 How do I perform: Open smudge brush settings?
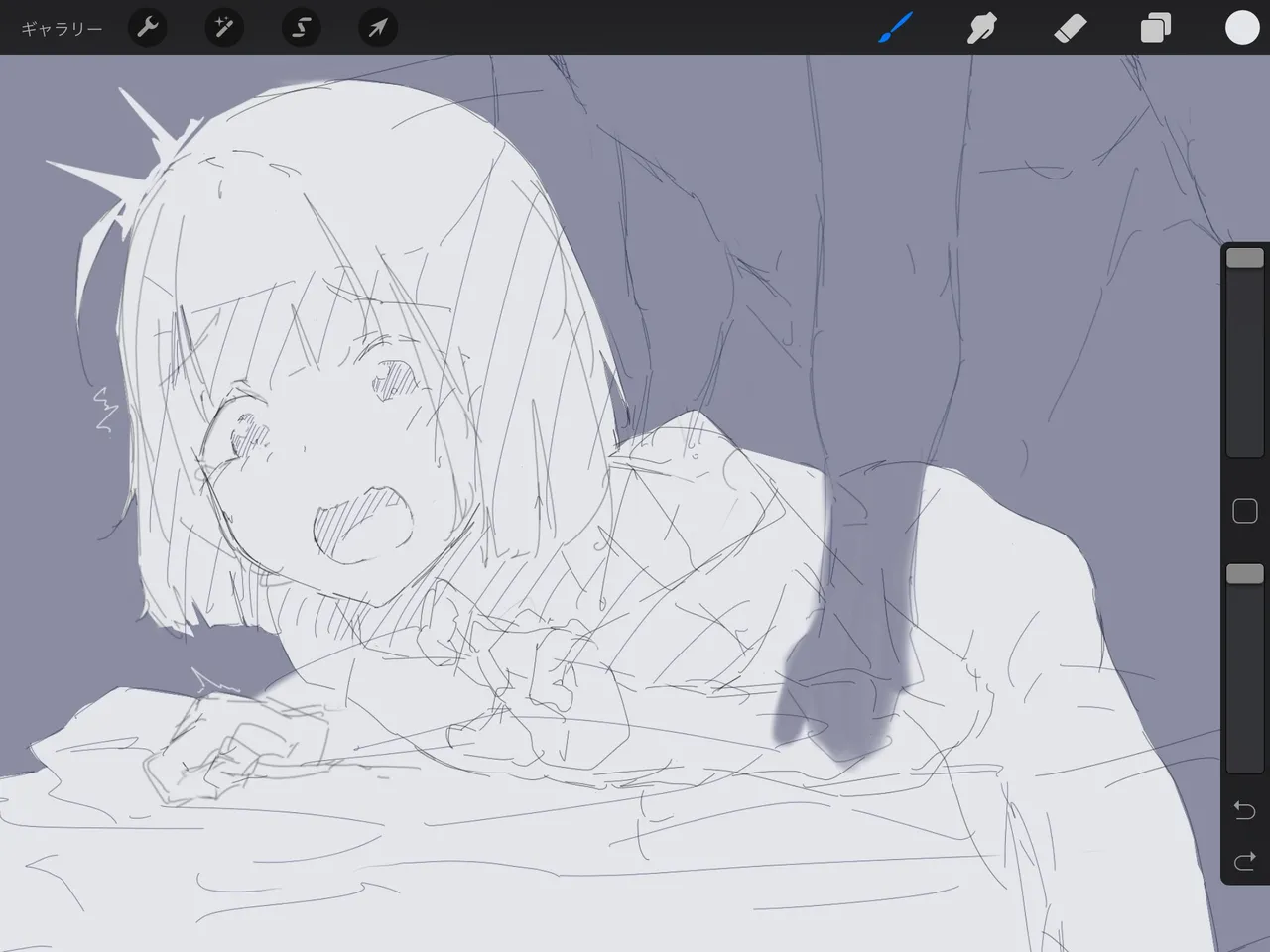[981, 28]
